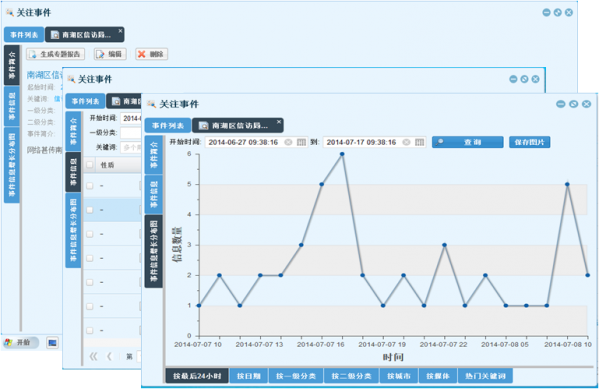Tick the checkbox in the highlighted table row

(90, 210)
